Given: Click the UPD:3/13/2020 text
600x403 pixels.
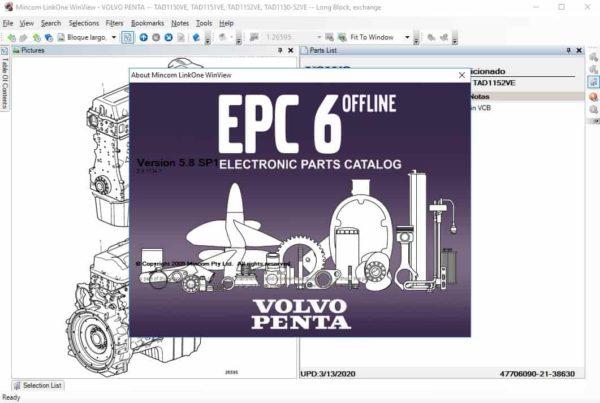Looking at the screenshot, I should (x=328, y=374).
